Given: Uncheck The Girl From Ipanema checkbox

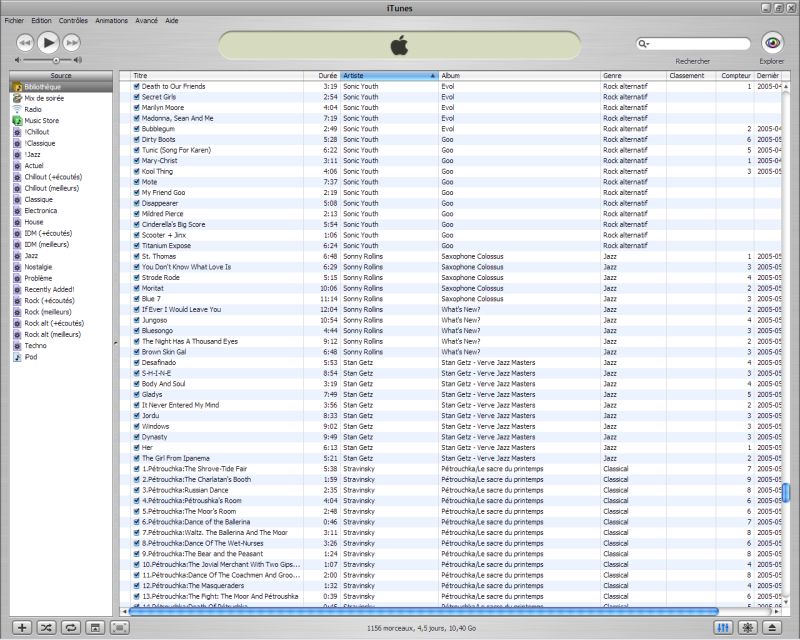Looking at the screenshot, I should [x=136, y=458].
